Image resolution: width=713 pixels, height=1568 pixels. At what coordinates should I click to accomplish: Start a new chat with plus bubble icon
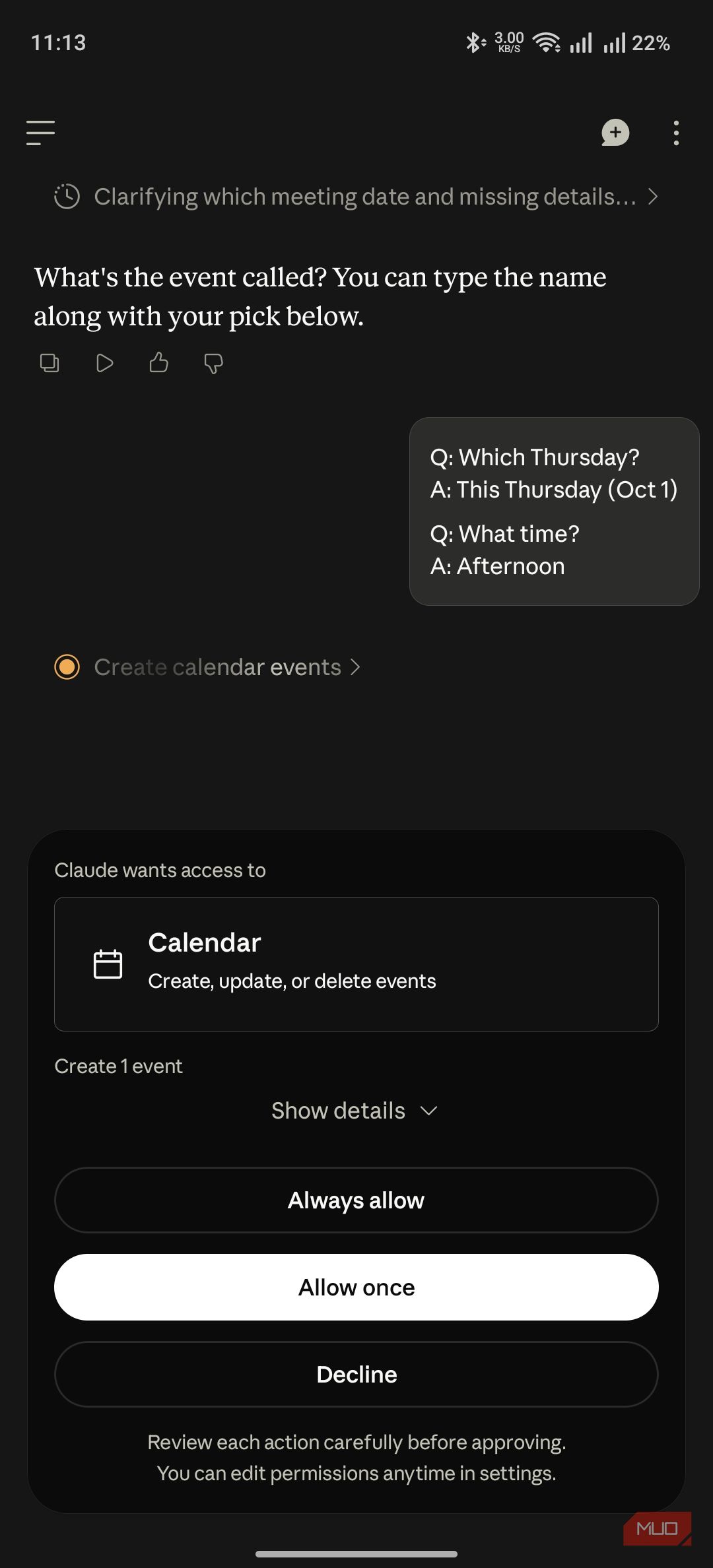coord(615,133)
